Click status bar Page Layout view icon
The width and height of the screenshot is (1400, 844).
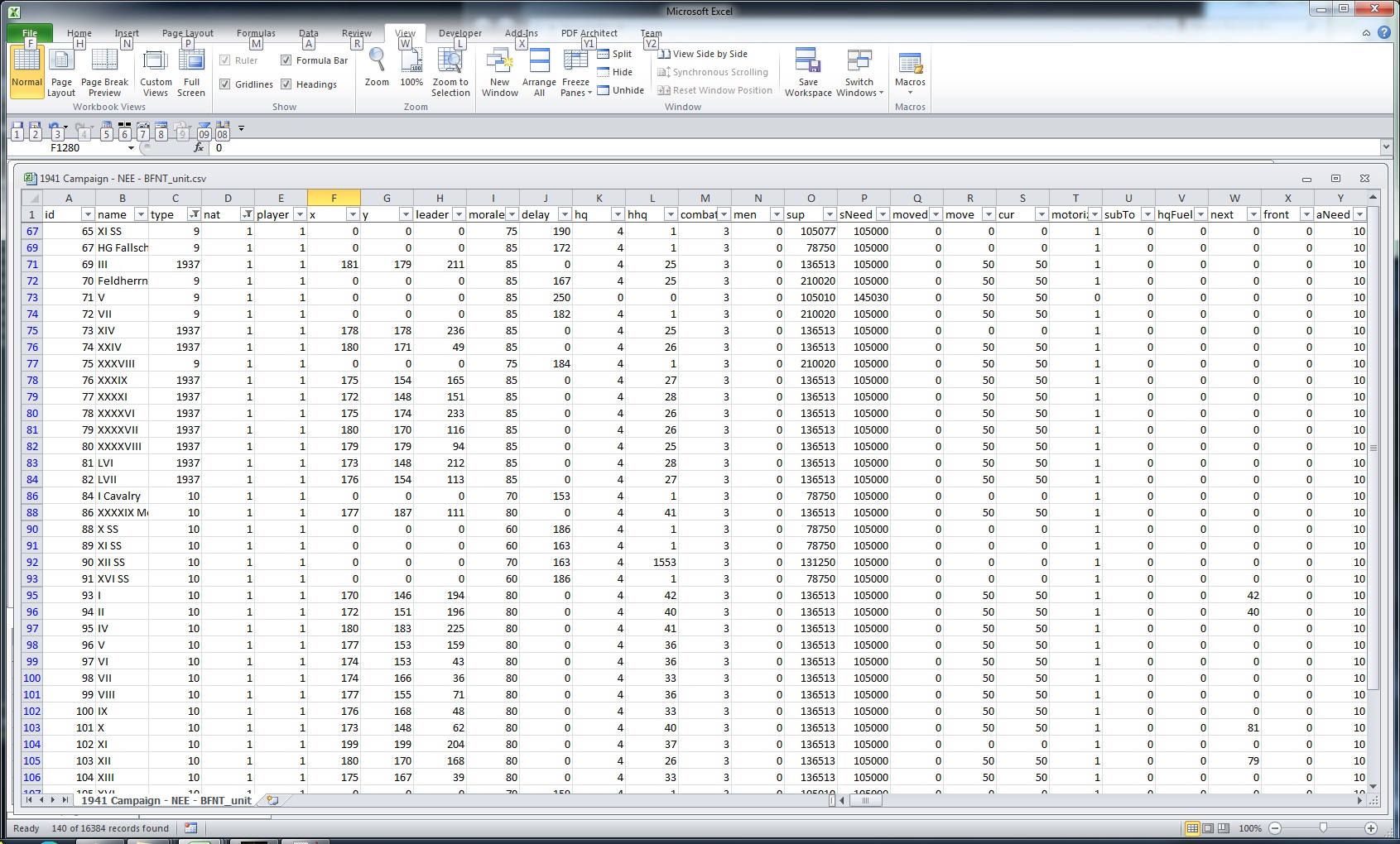pyautogui.click(x=1208, y=828)
